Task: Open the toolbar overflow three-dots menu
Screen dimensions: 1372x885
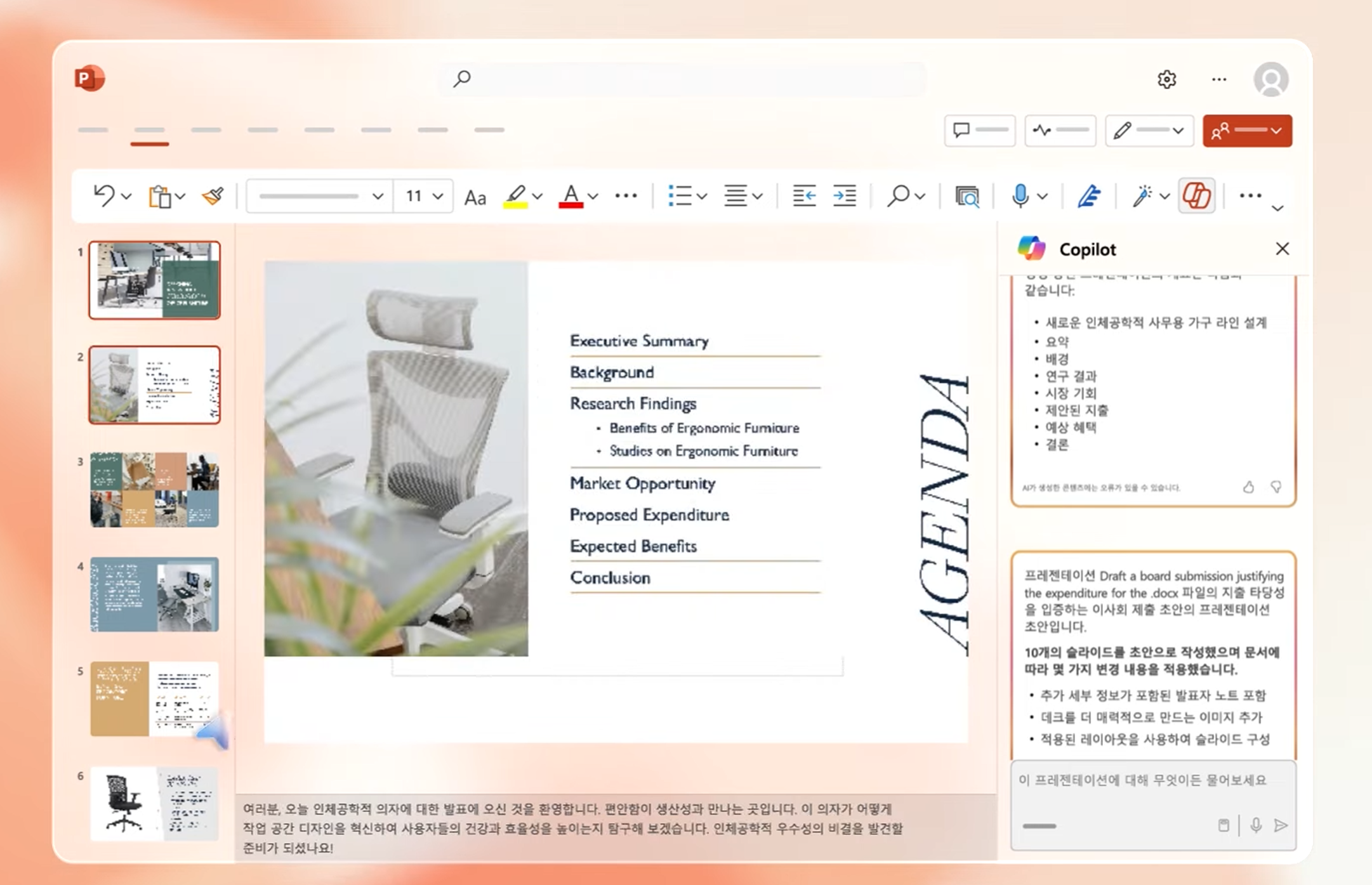Action: pyautogui.click(x=1250, y=196)
